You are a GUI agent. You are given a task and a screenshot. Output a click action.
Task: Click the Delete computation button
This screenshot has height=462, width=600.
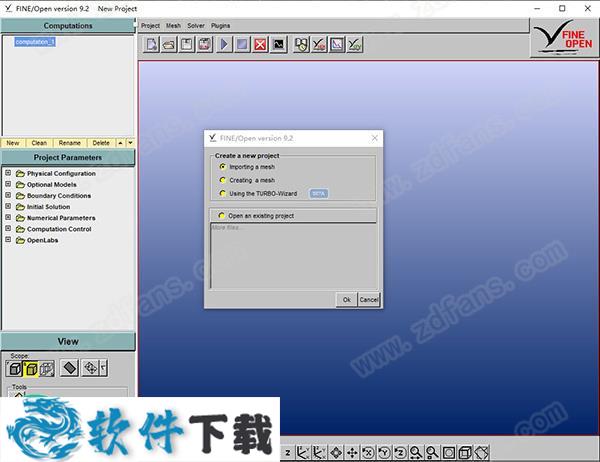(101, 143)
